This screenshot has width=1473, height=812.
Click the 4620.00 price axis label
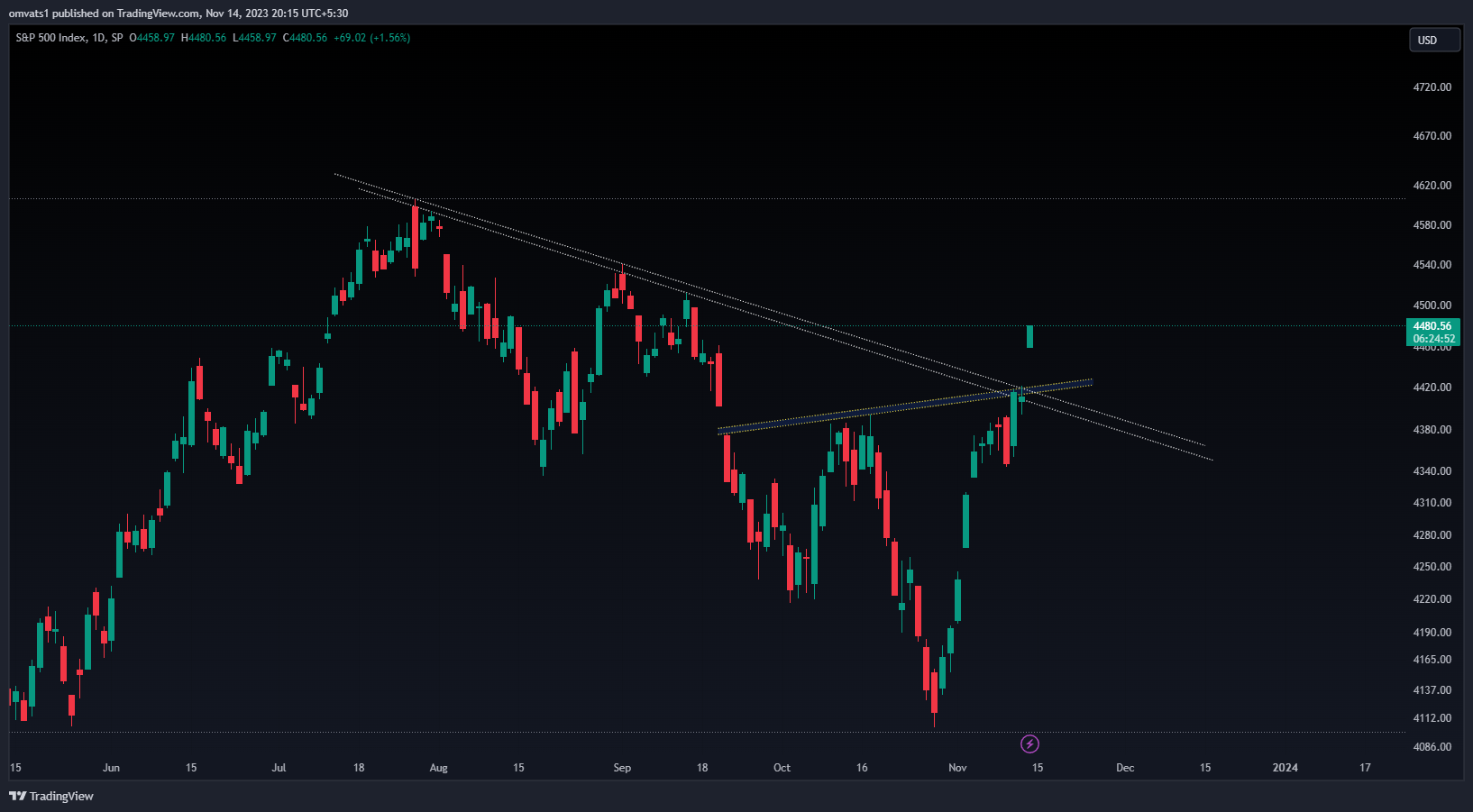(x=1432, y=186)
